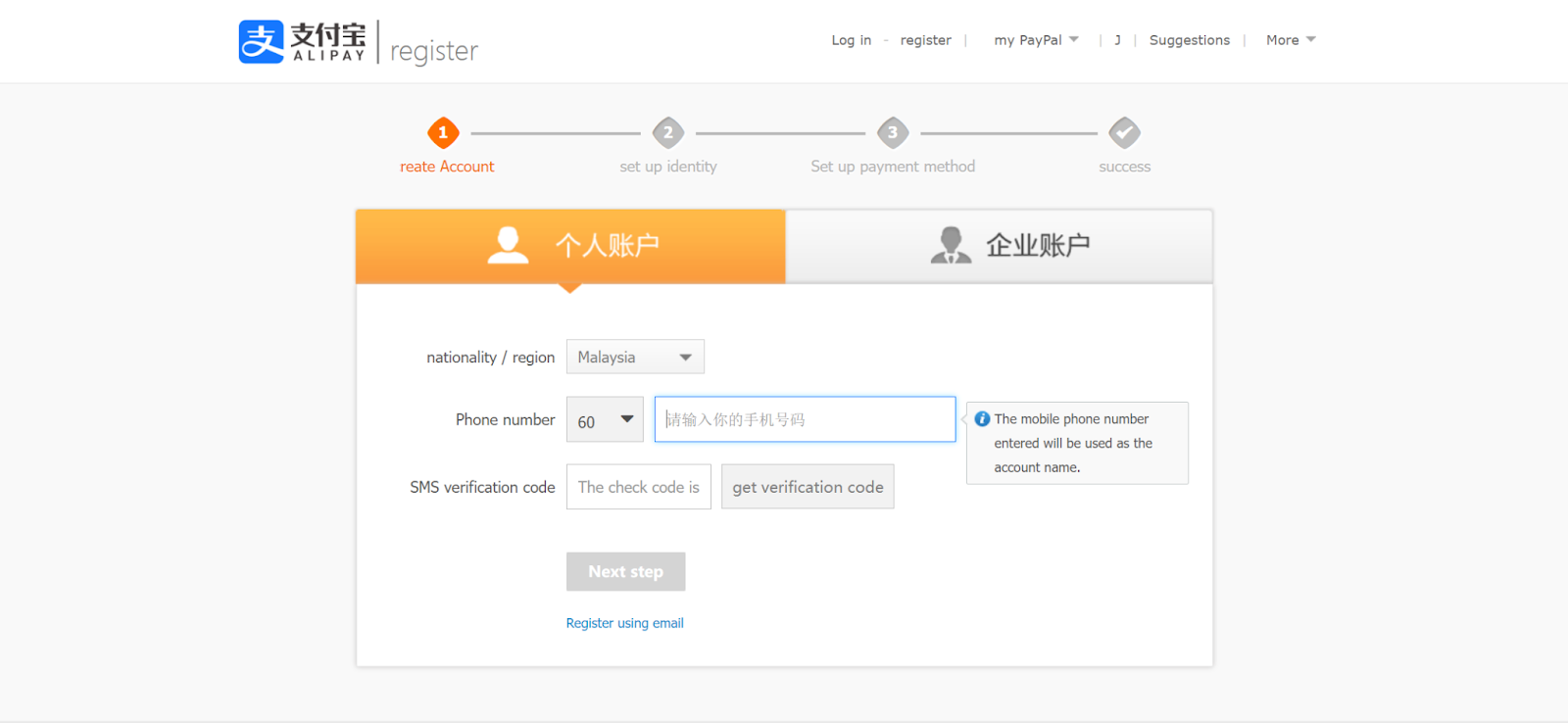Click the blue info icon in tooltip
1568x723 pixels.
982,419
